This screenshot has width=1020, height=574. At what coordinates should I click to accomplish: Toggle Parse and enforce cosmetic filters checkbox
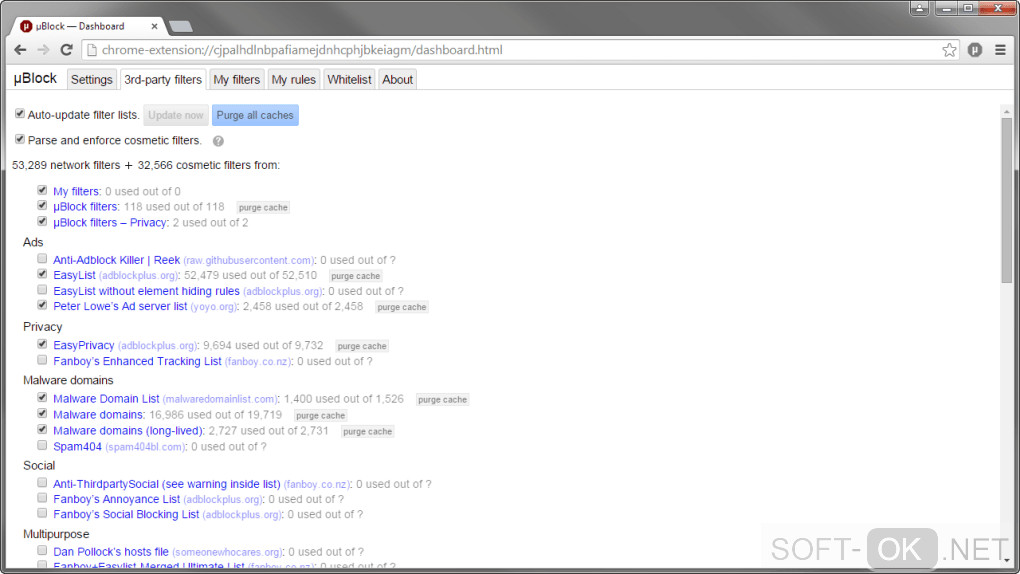point(20,139)
